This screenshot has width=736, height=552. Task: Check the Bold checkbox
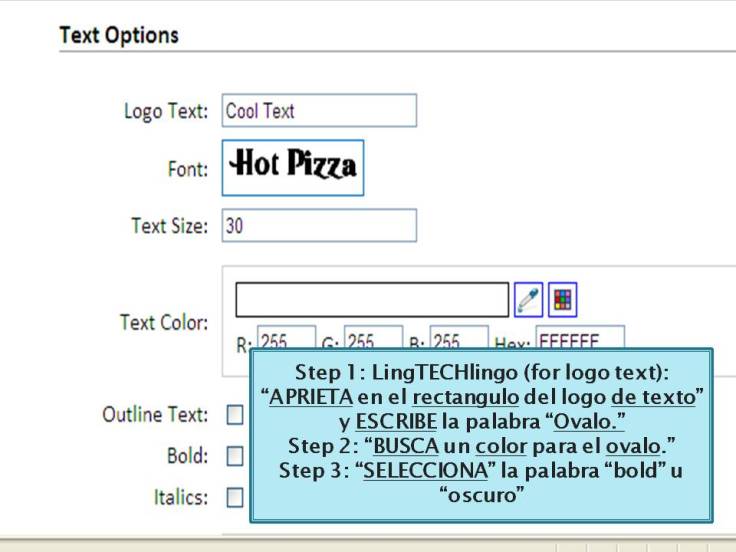point(235,456)
